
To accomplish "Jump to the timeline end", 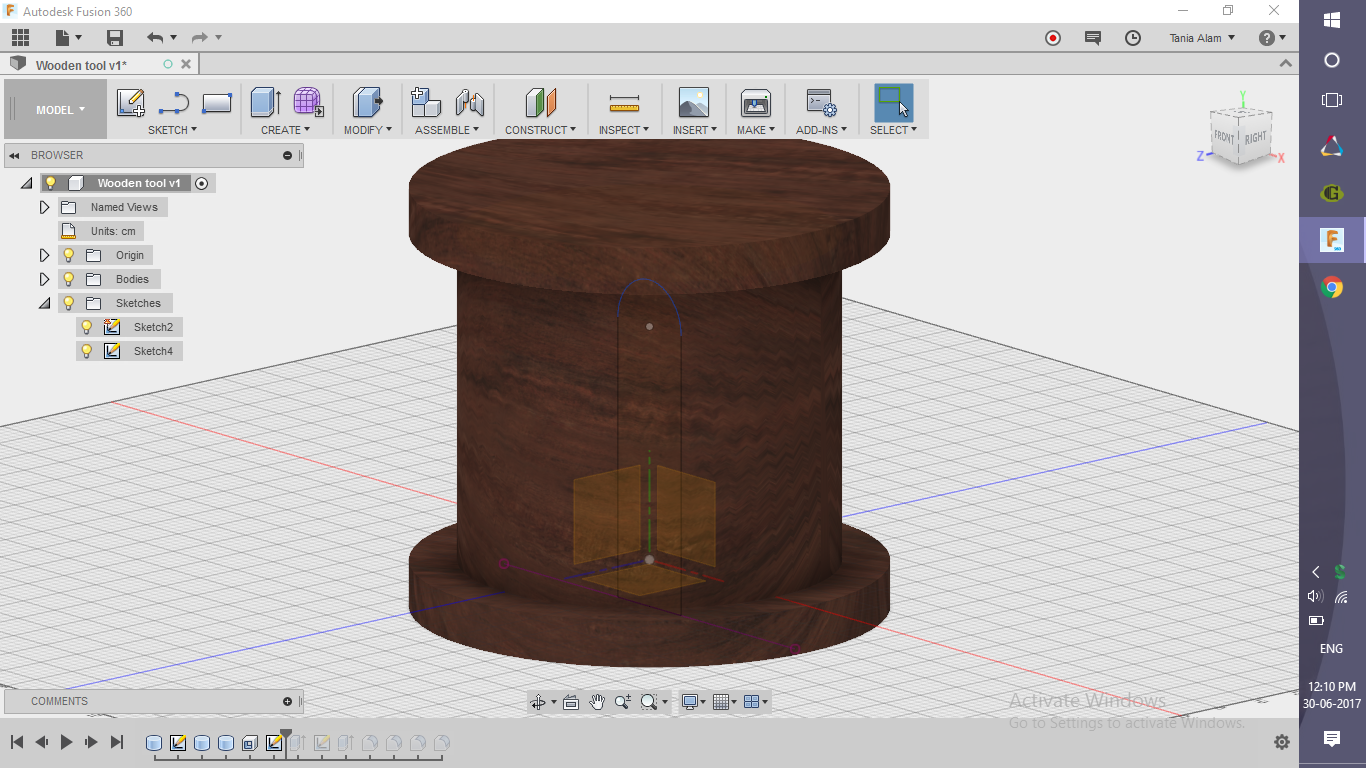I will coord(117,742).
